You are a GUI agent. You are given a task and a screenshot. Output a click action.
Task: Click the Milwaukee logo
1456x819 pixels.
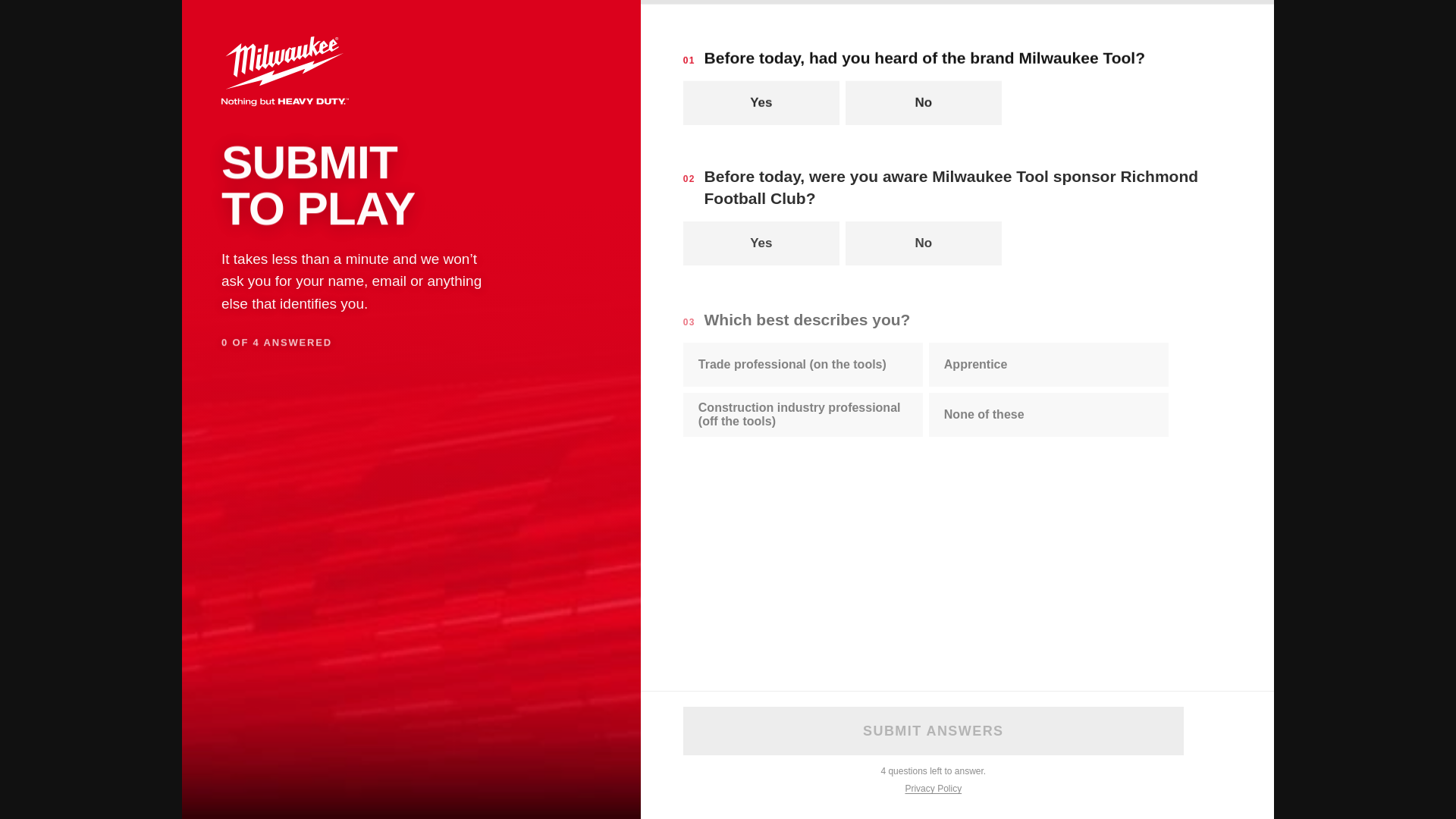click(285, 71)
